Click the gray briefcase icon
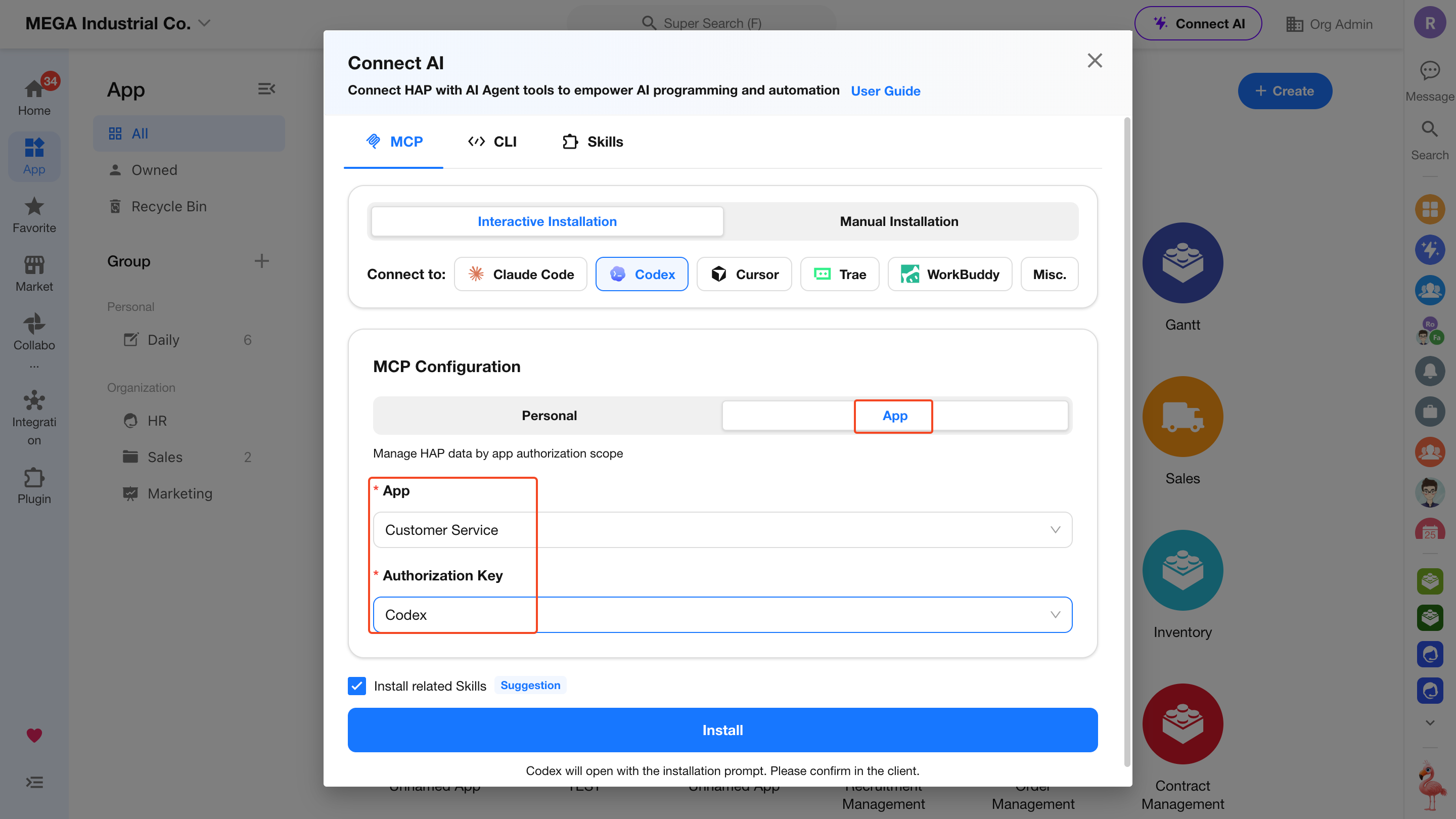The image size is (1456, 819). (1429, 412)
